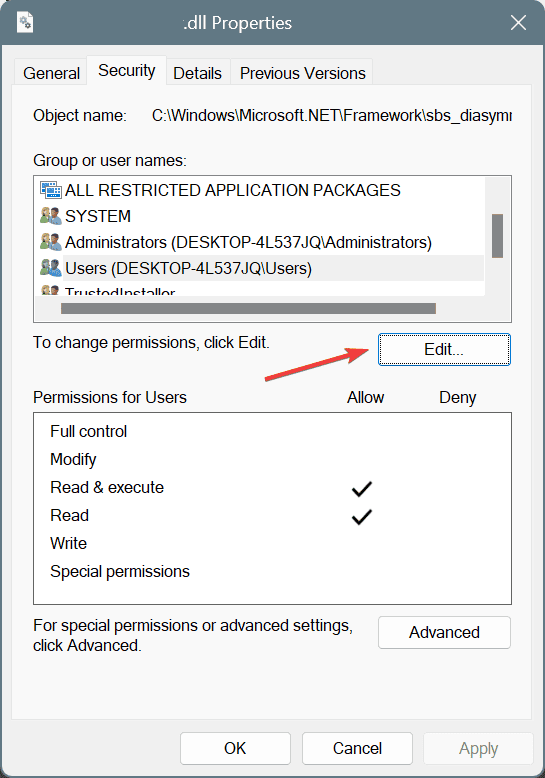
Task: Click the Edit... permissions button
Action: [444, 350]
